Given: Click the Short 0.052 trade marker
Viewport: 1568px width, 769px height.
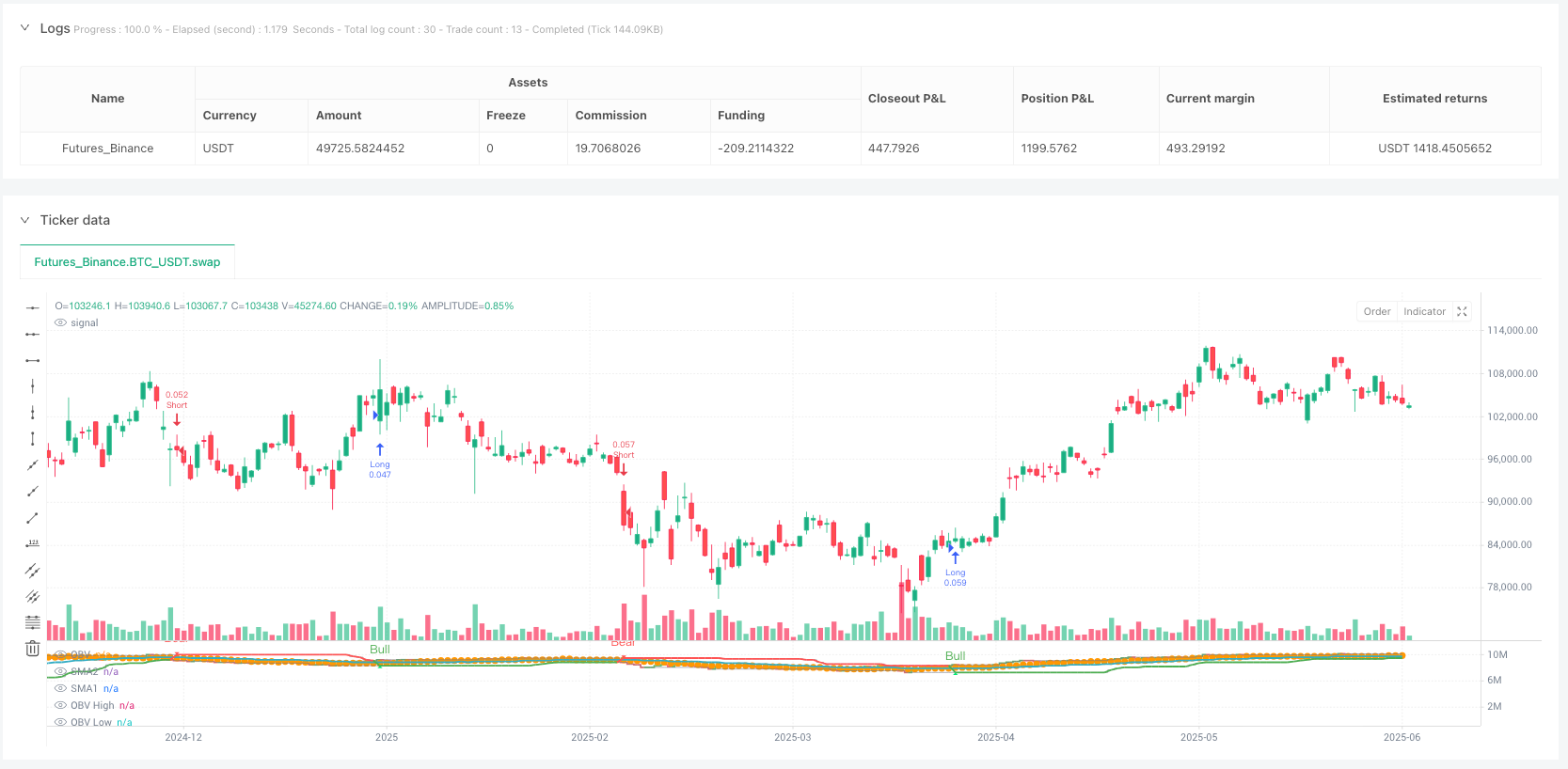Looking at the screenshot, I should pos(177,419).
